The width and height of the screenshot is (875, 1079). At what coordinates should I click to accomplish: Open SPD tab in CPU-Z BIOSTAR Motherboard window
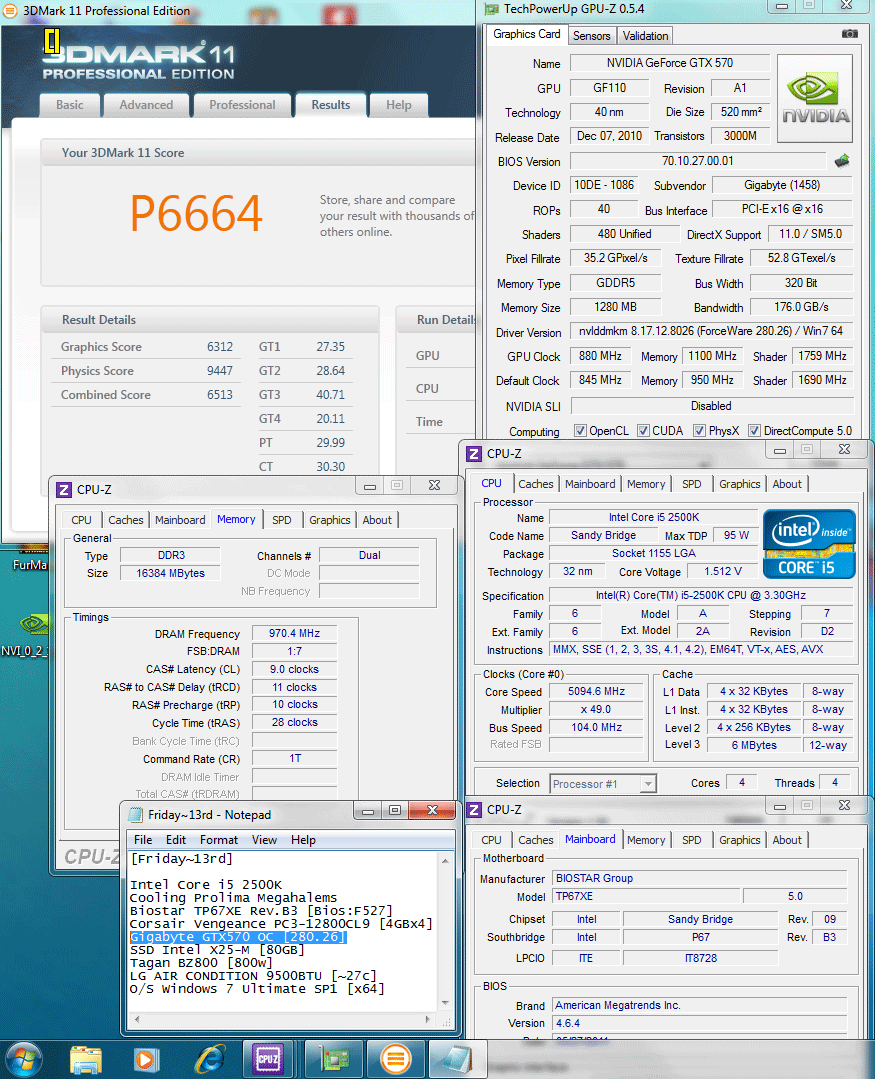(x=691, y=840)
